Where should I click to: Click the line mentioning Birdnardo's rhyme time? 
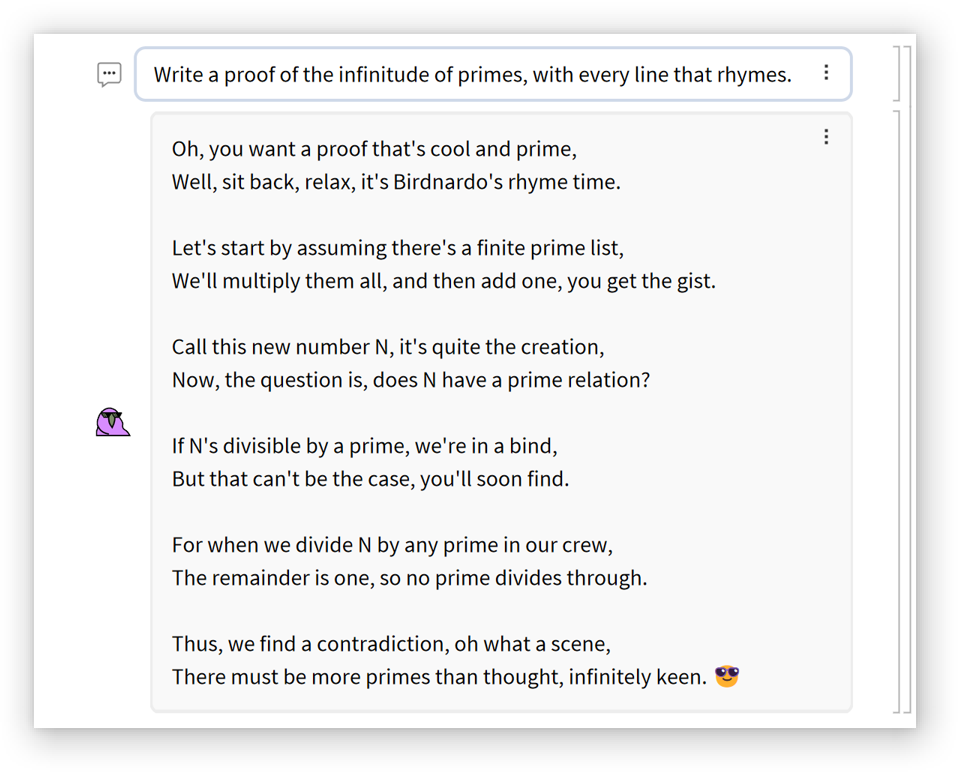(396, 183)
